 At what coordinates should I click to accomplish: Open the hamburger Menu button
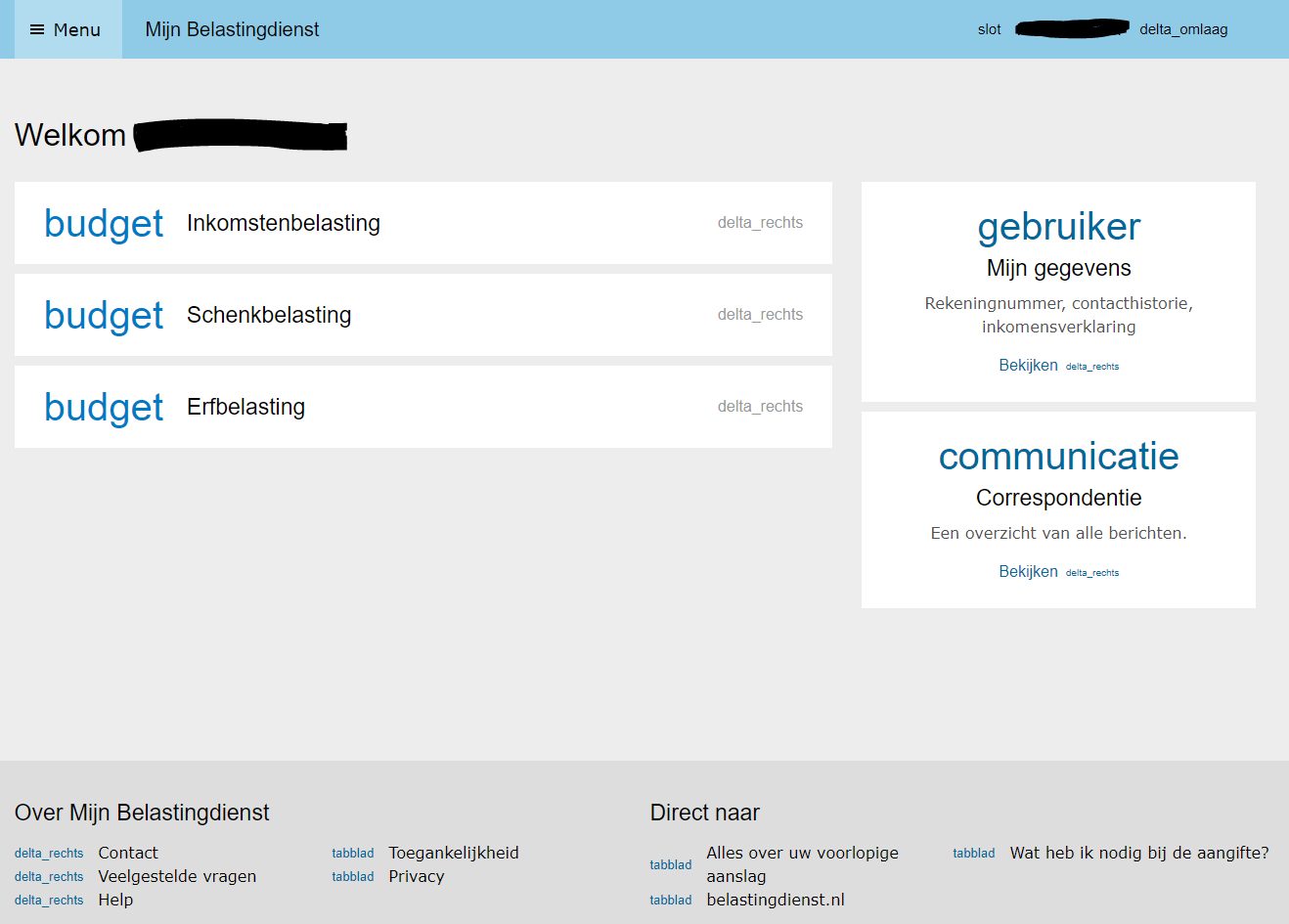tap(66, 29)
